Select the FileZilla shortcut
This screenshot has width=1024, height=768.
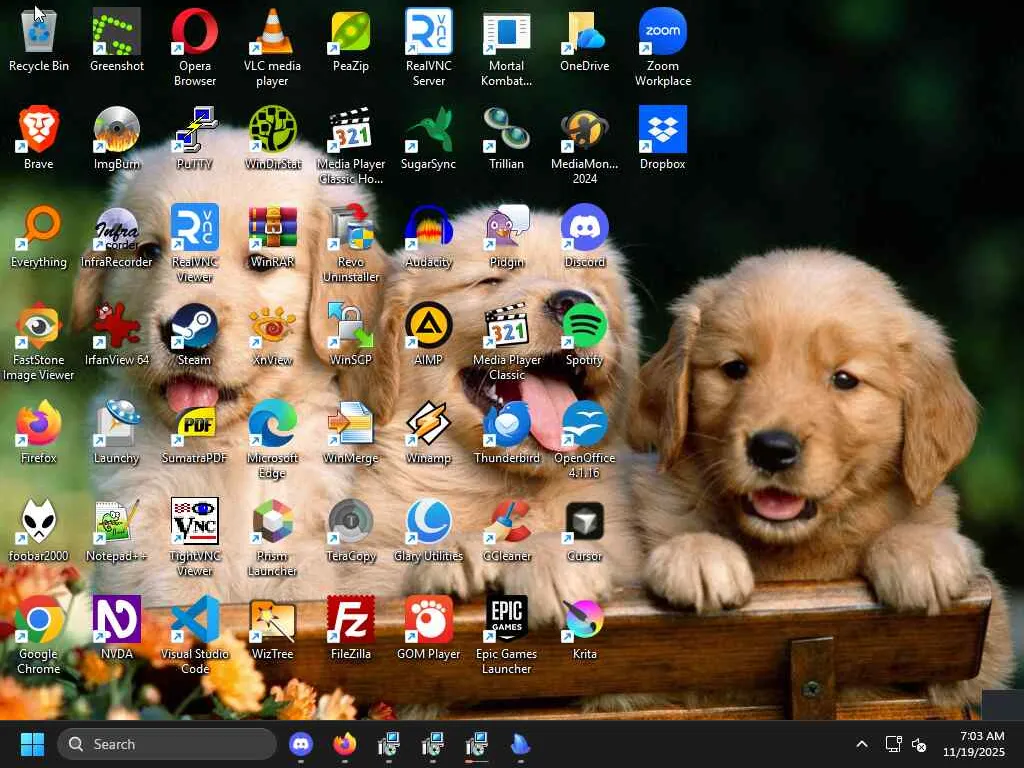(351, 628)
